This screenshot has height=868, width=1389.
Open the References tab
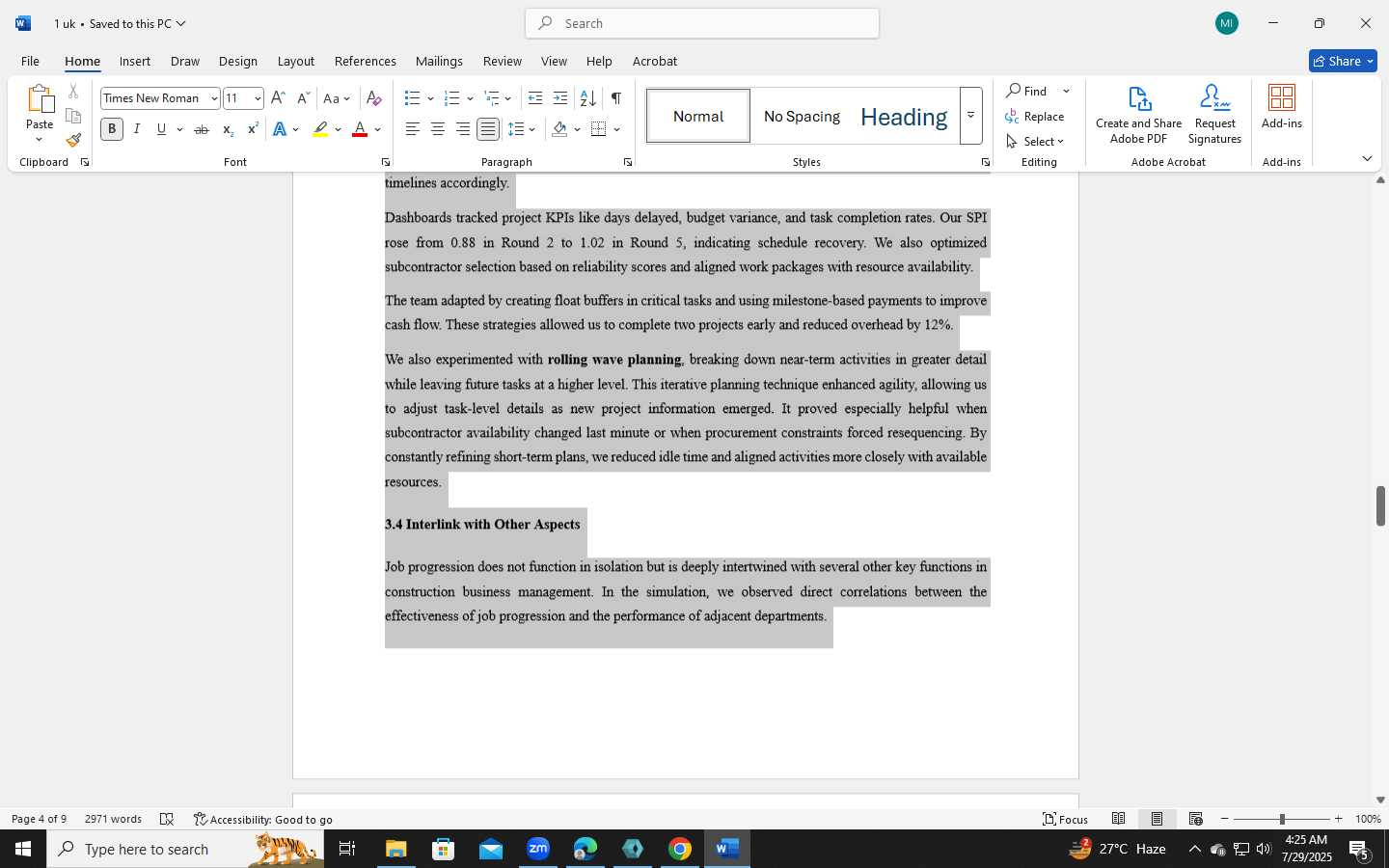point(365,61)
